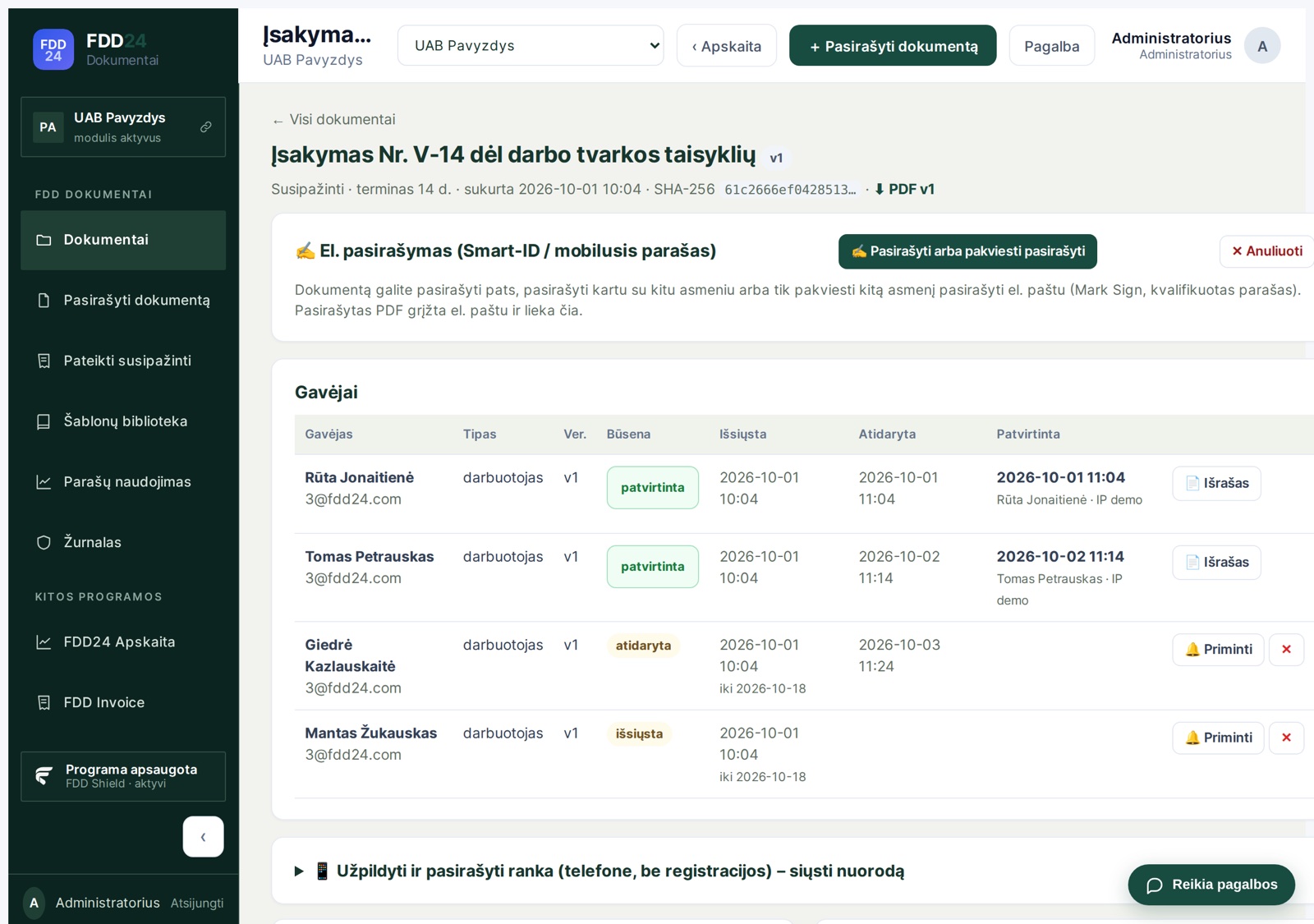Expand the Užpildyti ir pasirašyti ranka section
Image resolution: width=1314 pixels, height=924 pixels.
point(600,871)
